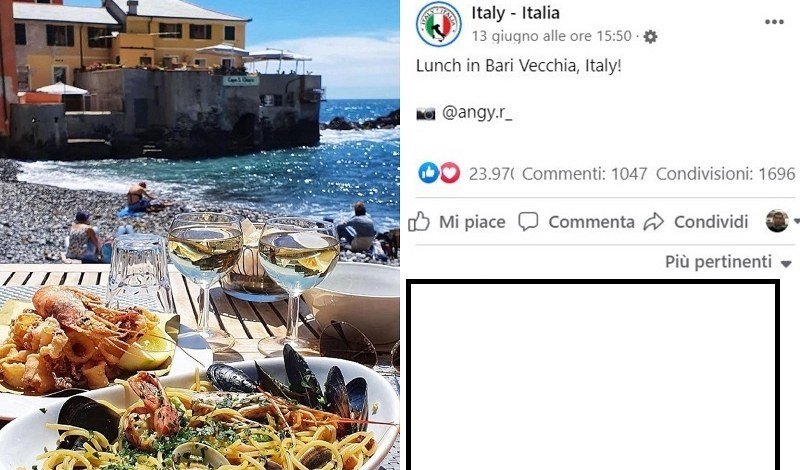View the red heart reaction icon
800x470 pixels.
tap(449, 174)
